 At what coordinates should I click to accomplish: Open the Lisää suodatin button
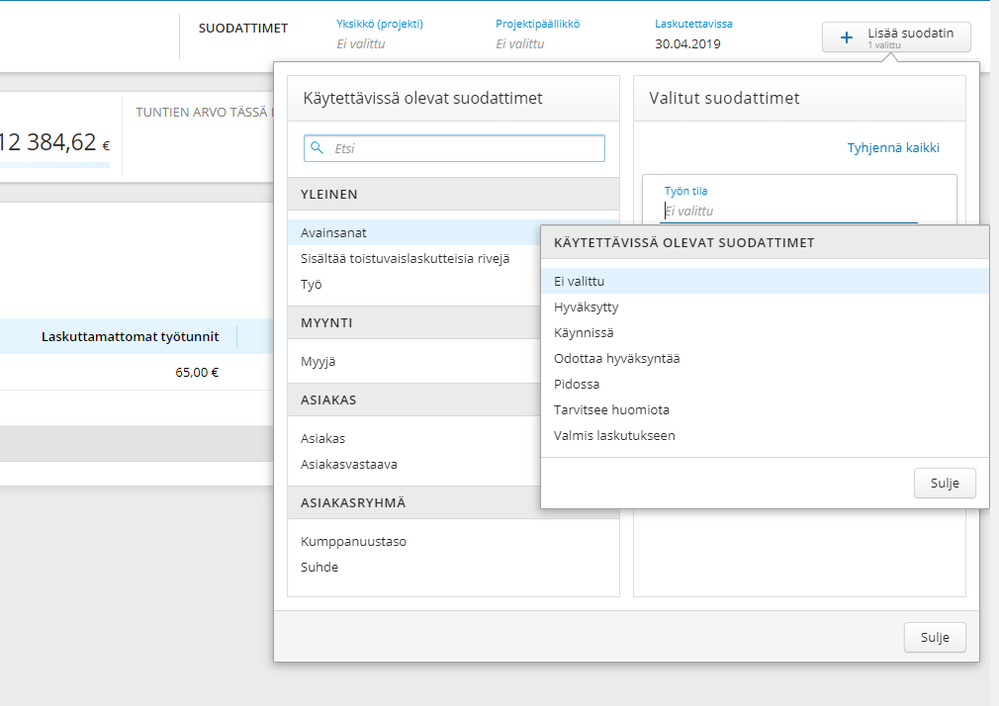(x=896, y=37)
